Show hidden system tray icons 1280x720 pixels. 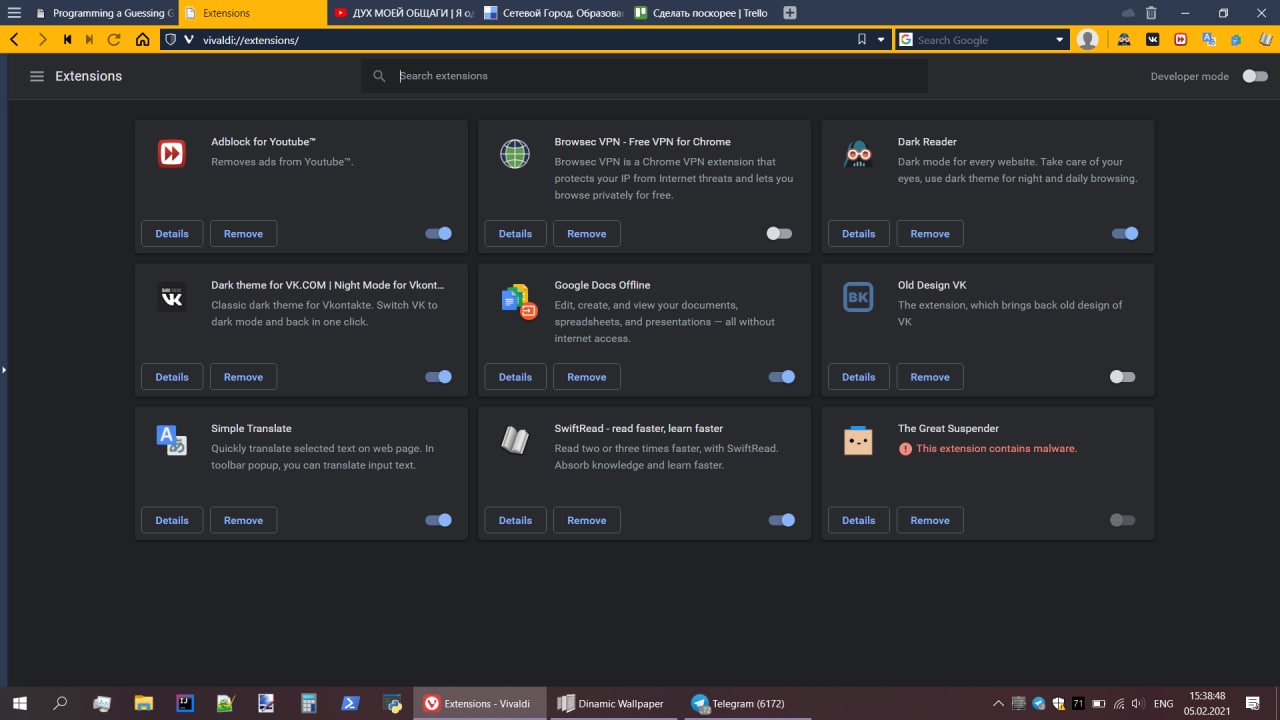[997, 703]
